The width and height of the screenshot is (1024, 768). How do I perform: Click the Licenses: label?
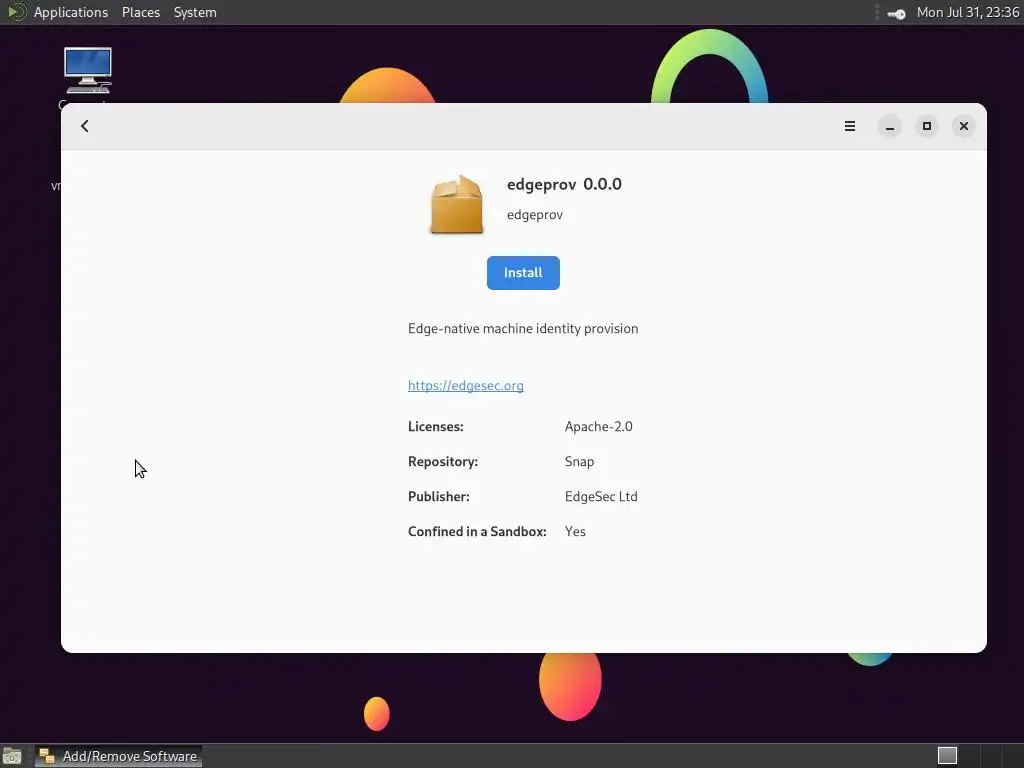[x=436, y=426]
